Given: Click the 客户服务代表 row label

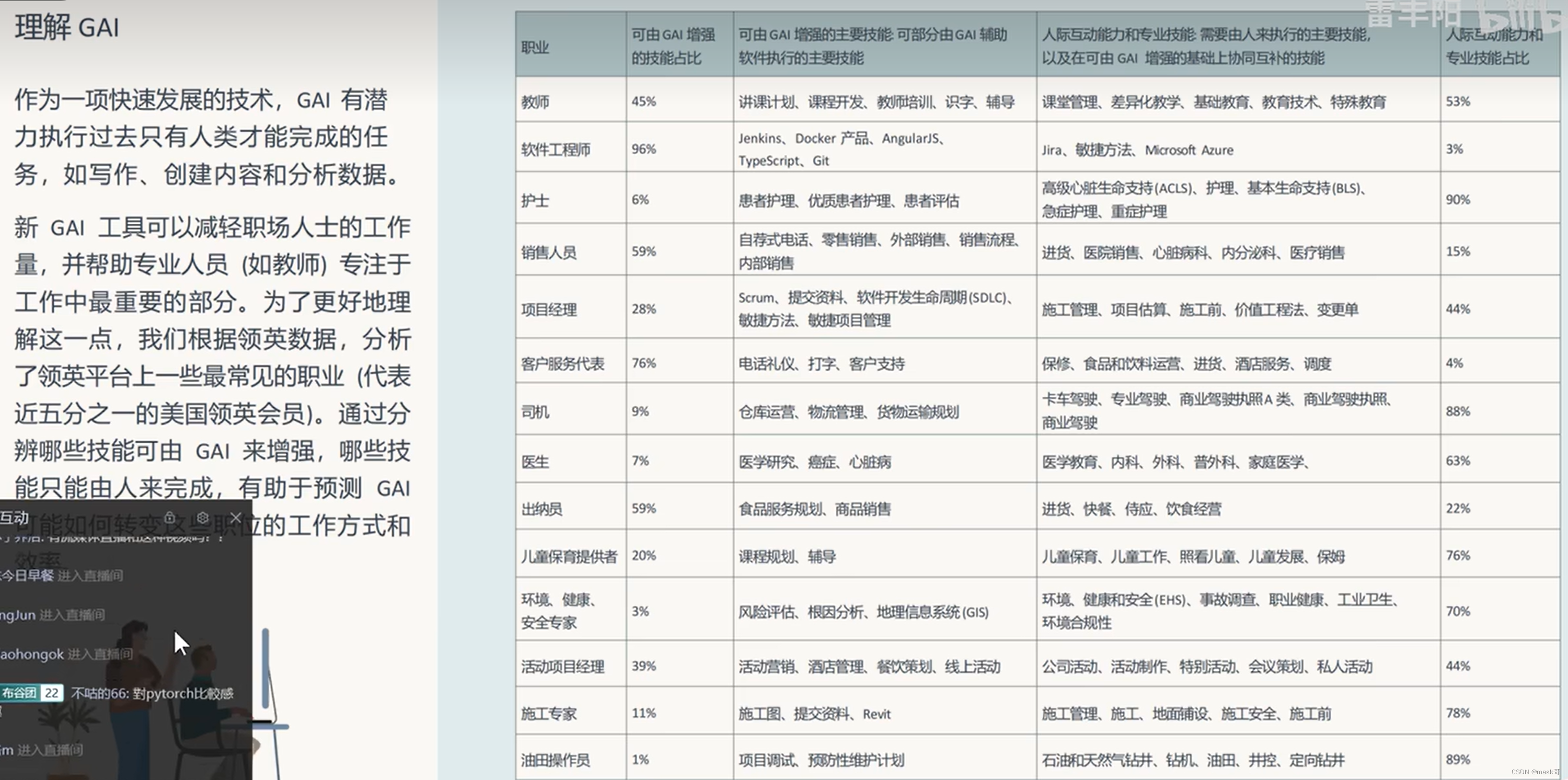Looking at the screenshot, I should coord(562,364).
